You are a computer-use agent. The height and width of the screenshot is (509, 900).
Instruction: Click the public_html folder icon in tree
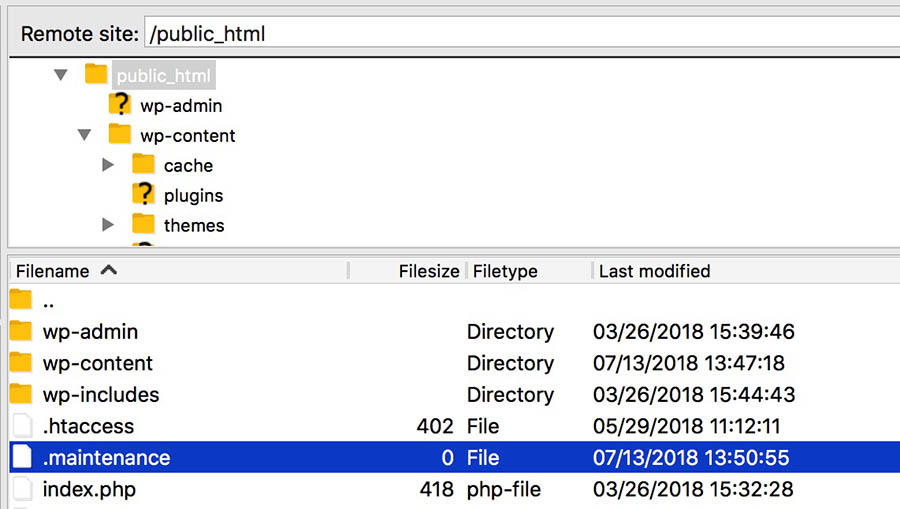coord(96,75)
